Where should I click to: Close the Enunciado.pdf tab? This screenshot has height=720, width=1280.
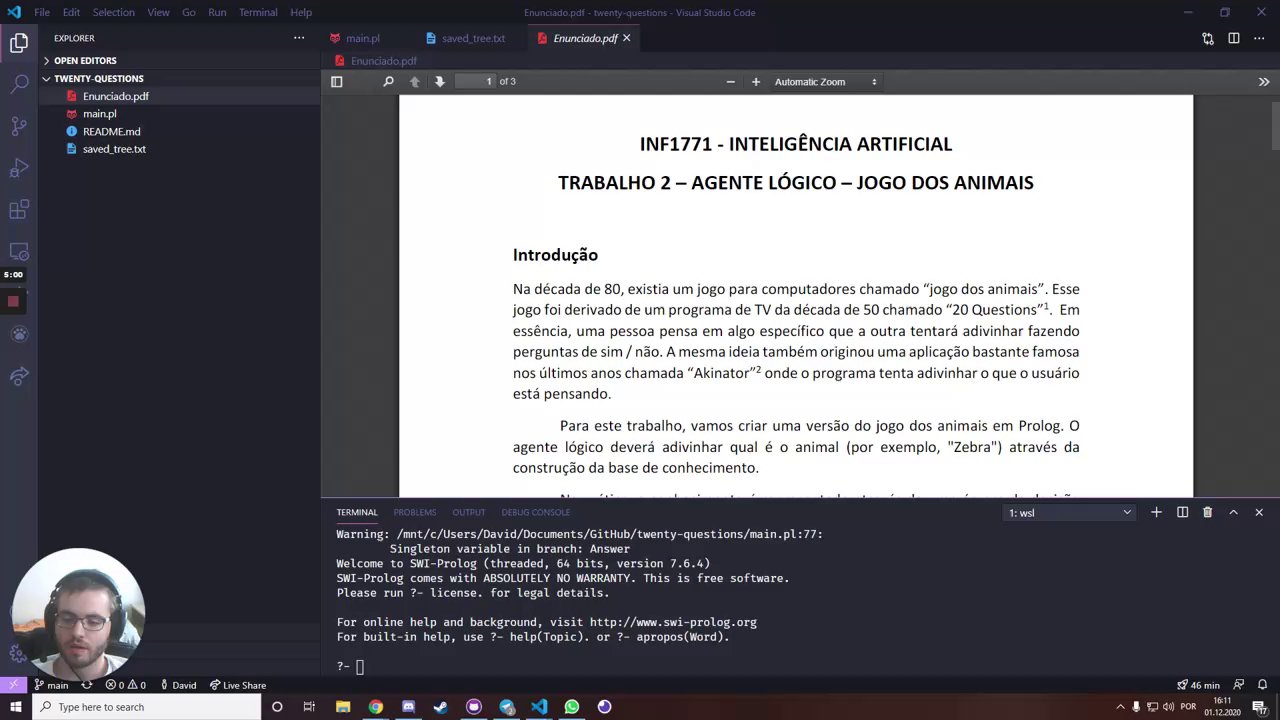[x=627, y=38]
